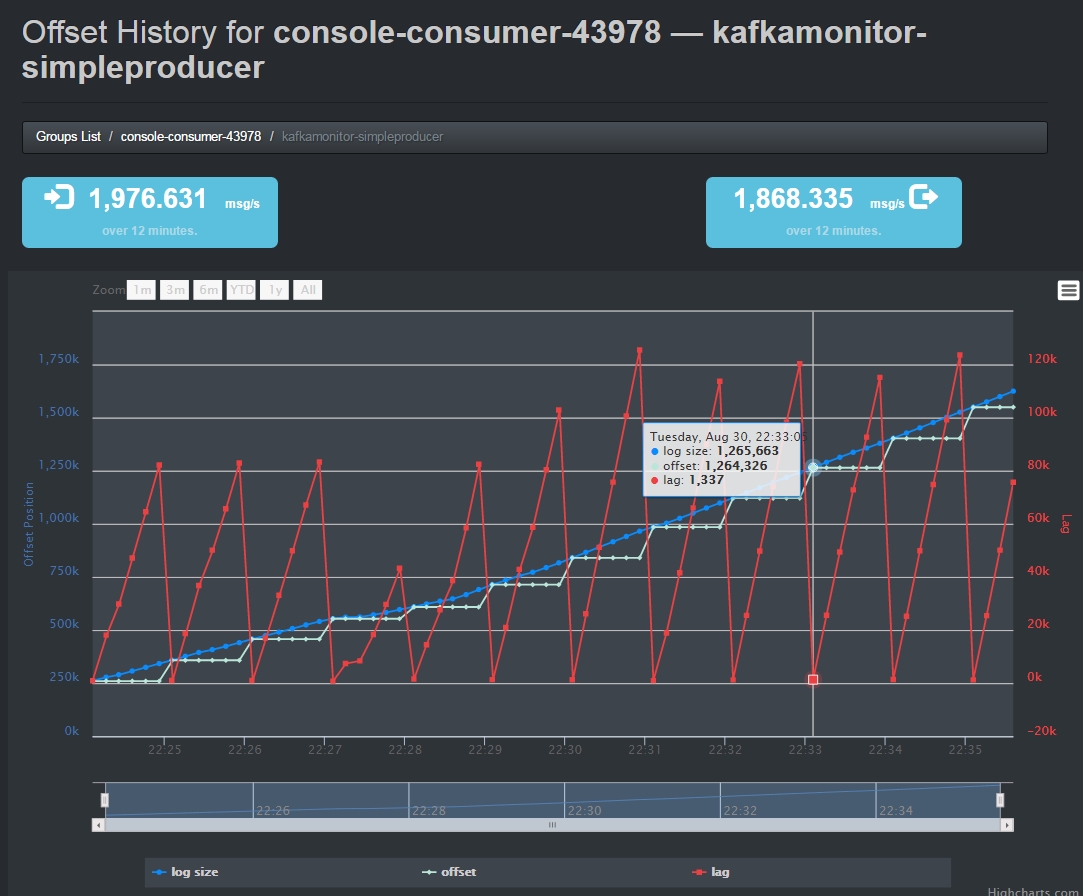Click the highlighted log size point at 22:33
1083x896 pixels.
click(x=813, y=468)
